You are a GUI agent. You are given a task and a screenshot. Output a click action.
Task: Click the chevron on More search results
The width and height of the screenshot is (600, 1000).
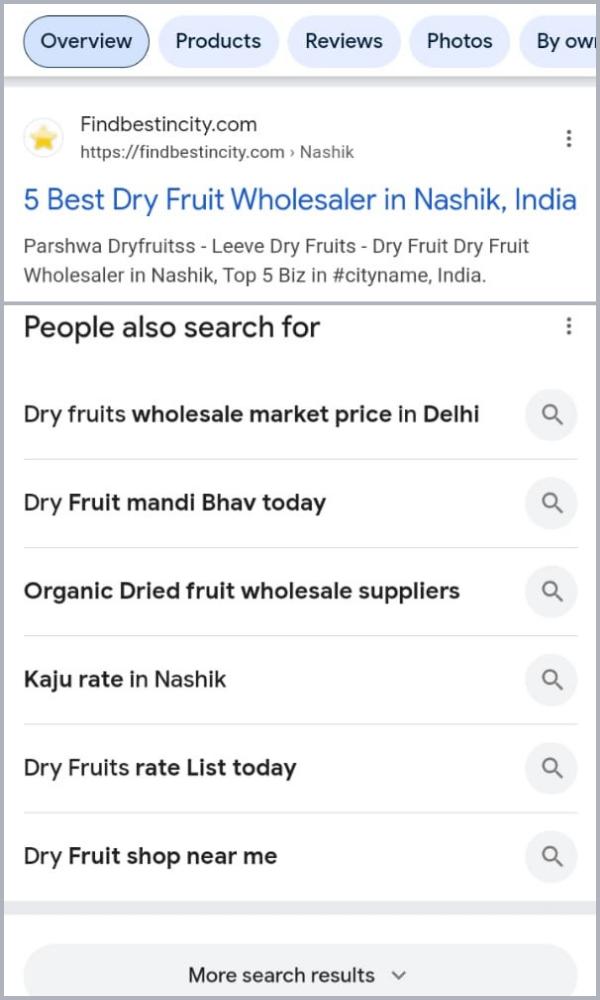point(397,975)
